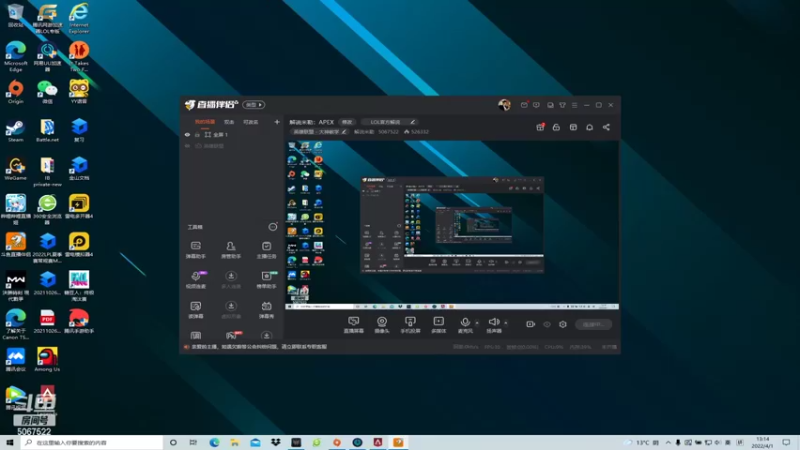
Task: Click the Windows taskbar search box
Action: coord(92,442)
